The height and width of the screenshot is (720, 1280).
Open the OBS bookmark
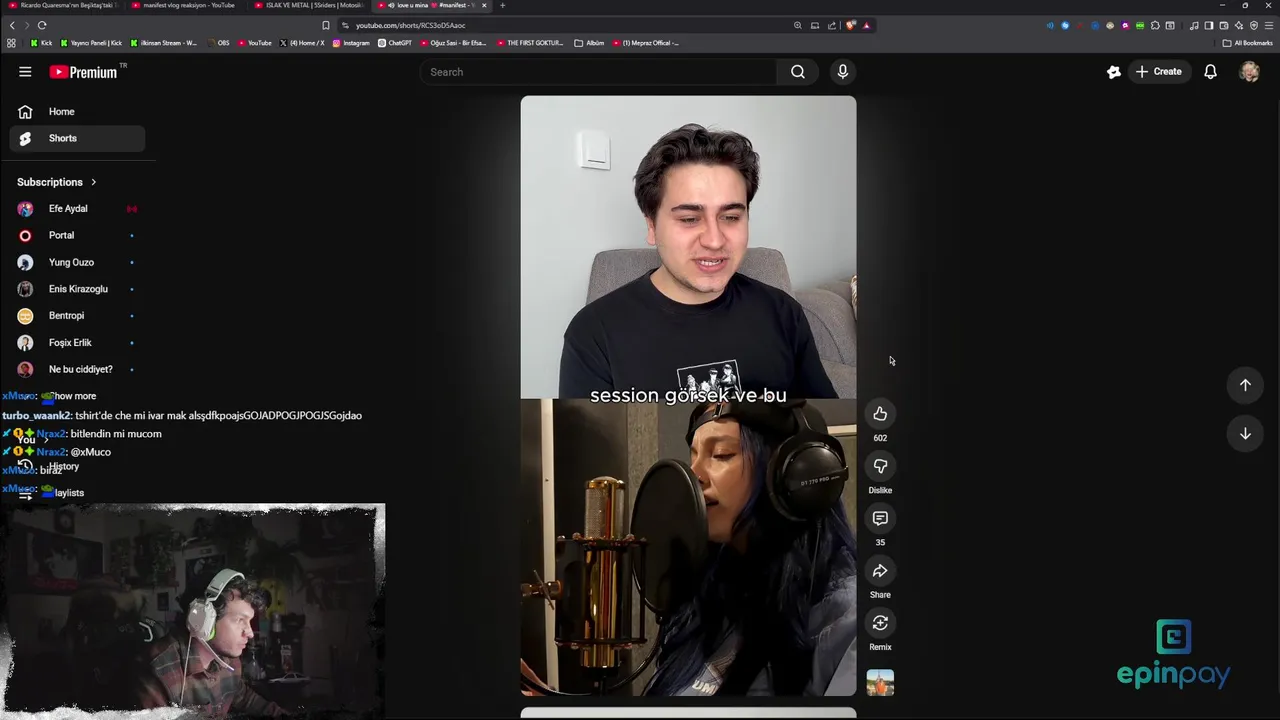[x=217, y=43]
